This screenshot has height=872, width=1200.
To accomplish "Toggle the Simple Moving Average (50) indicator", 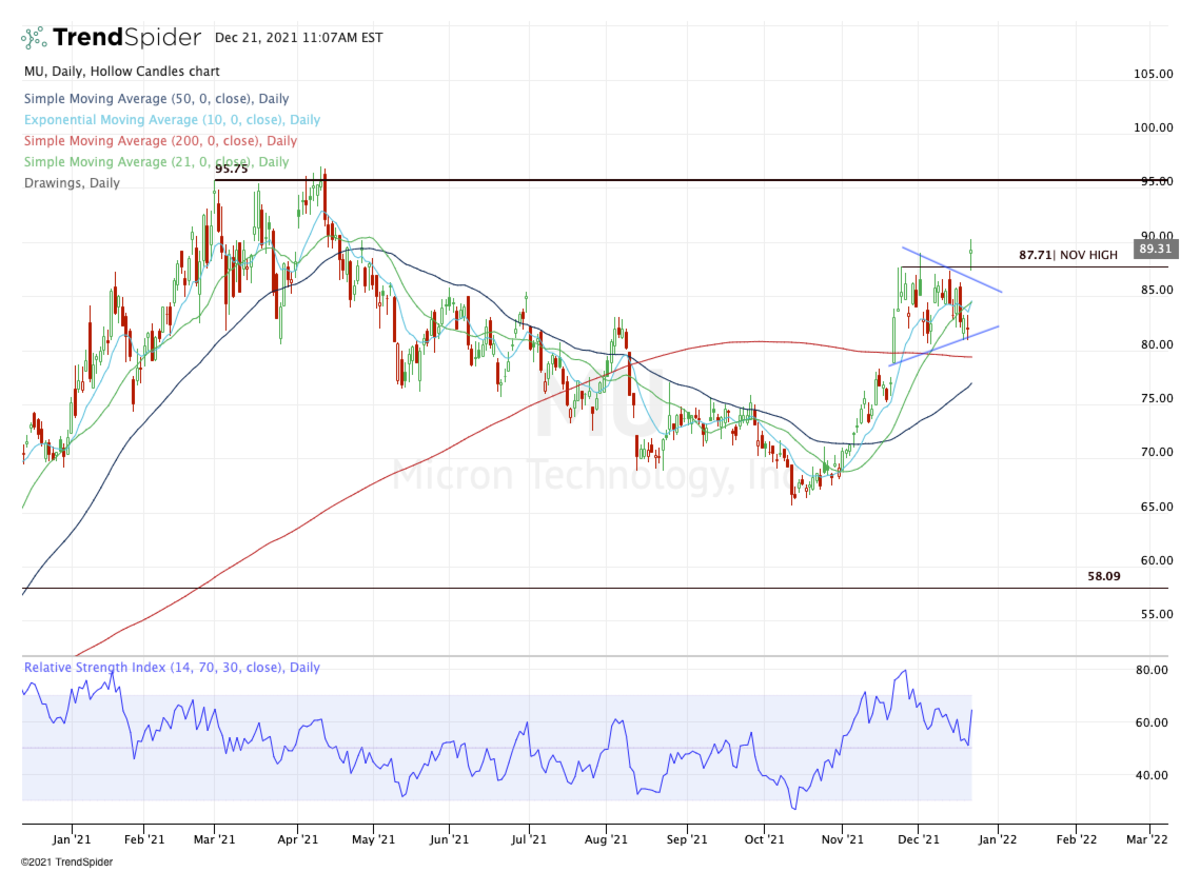I will pos(155,98).
